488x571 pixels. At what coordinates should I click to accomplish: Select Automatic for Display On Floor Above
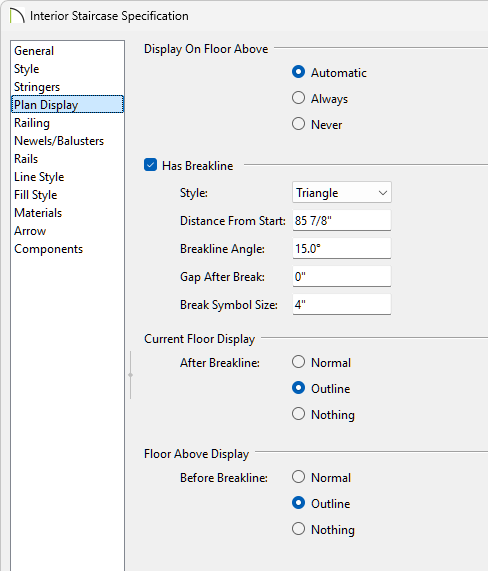pyautogui.click(x=298, y=72)
